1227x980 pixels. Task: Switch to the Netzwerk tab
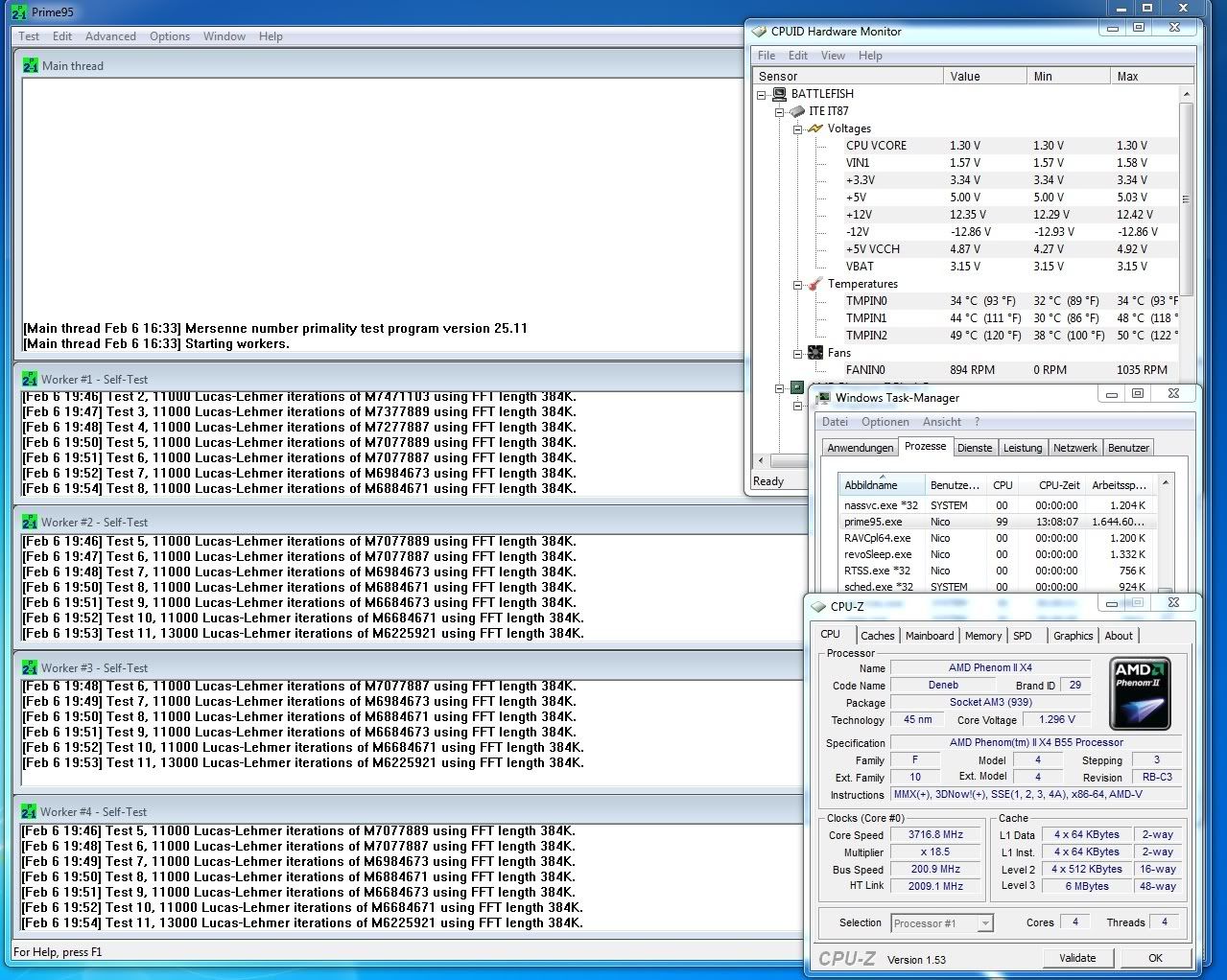(1075, 448)
